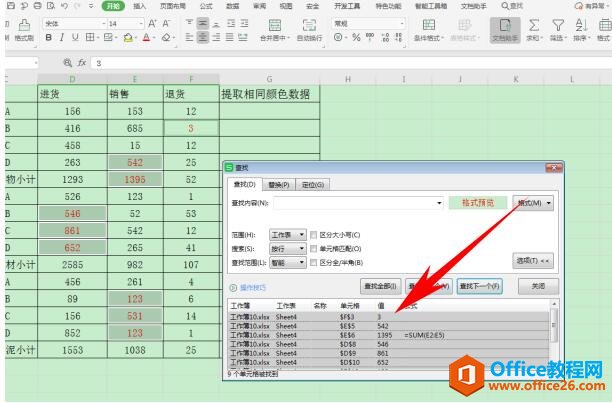612x403 pixels.
Task: Open the Page Layout (页面布局) ribbon tab
Action: [x=173, y=6]
